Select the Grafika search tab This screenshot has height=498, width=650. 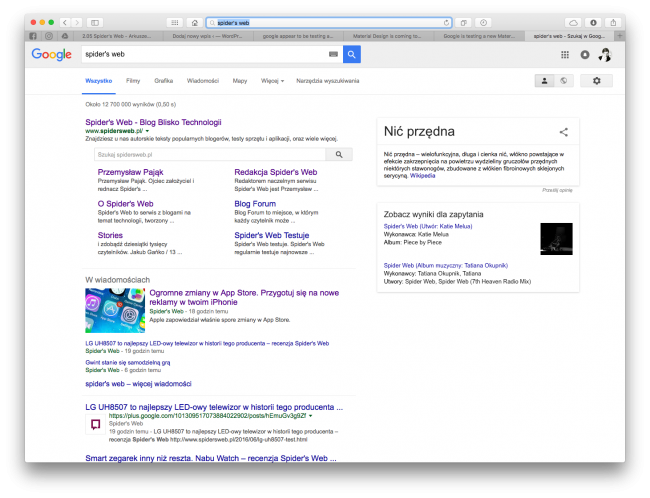click(164, 81)
